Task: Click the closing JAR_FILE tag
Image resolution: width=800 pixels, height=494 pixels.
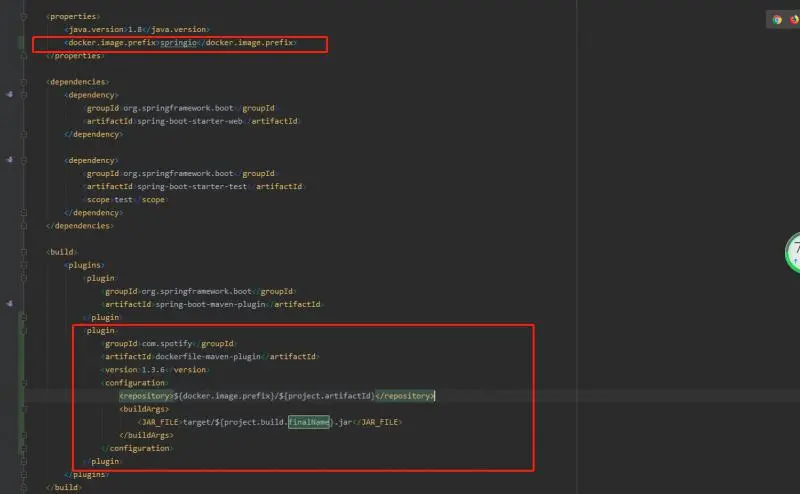Action: [x=379, y=422]
